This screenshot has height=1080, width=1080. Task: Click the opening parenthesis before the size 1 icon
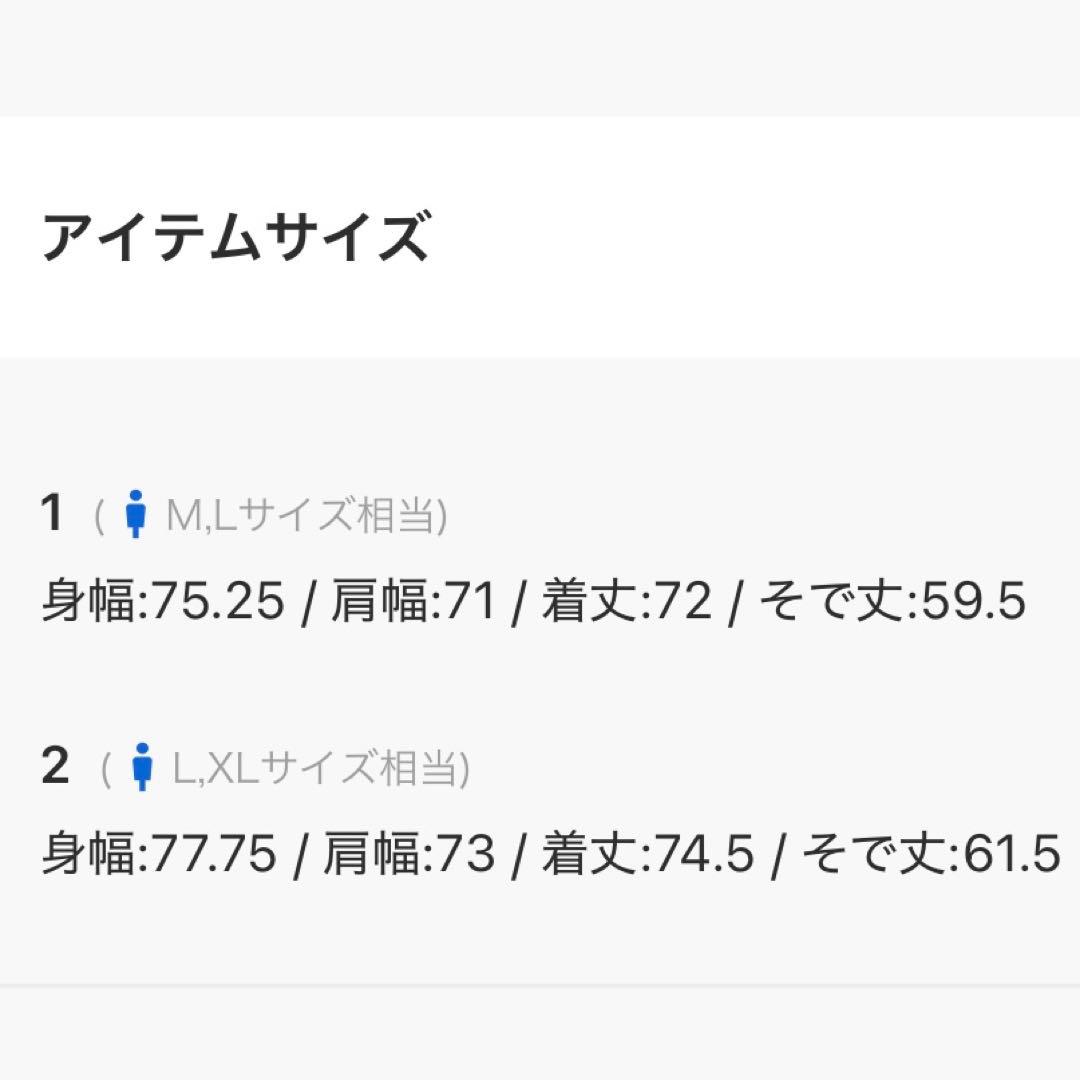click(100, 517)
